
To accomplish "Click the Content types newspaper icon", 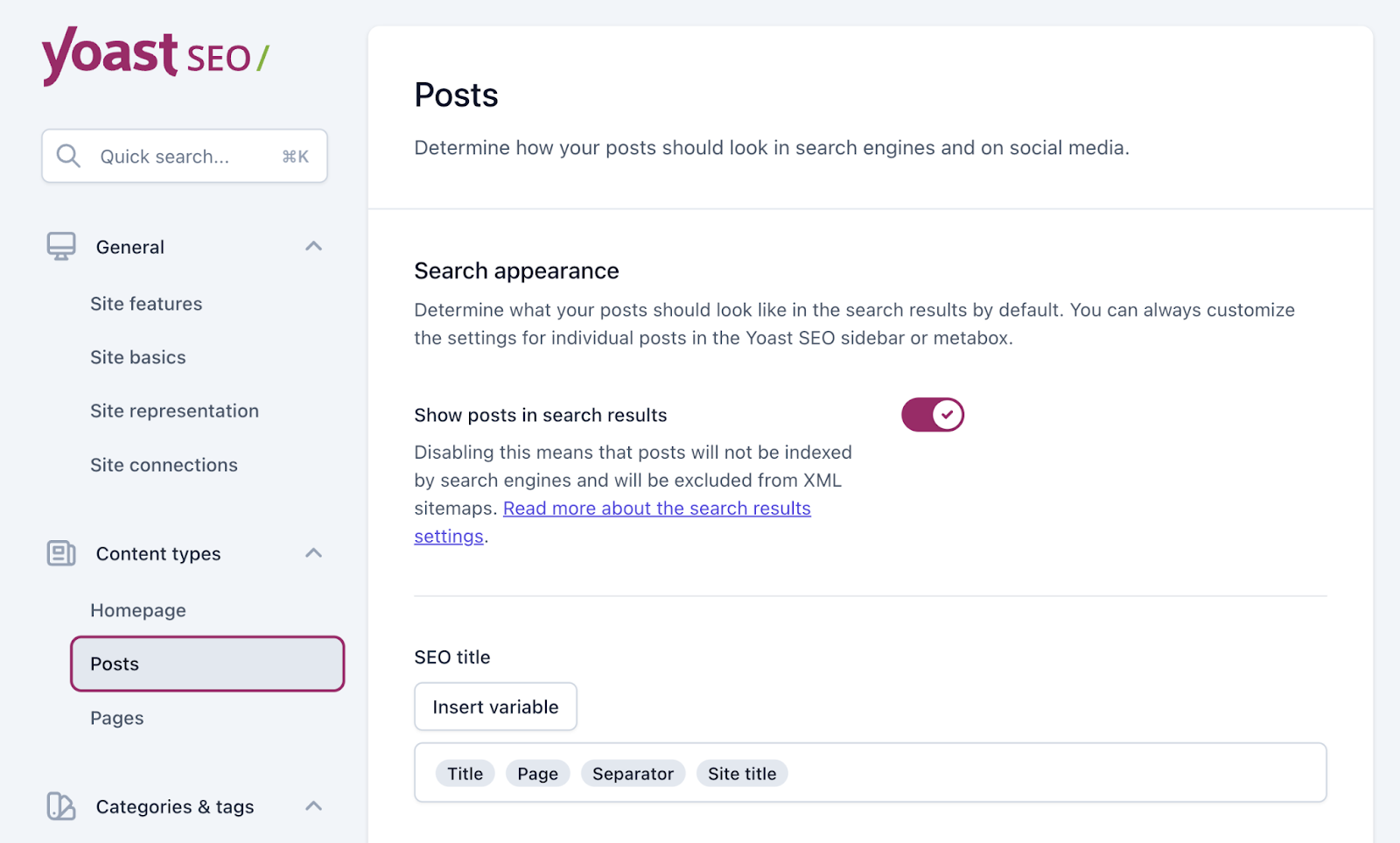I will click(x=59, y=553).
